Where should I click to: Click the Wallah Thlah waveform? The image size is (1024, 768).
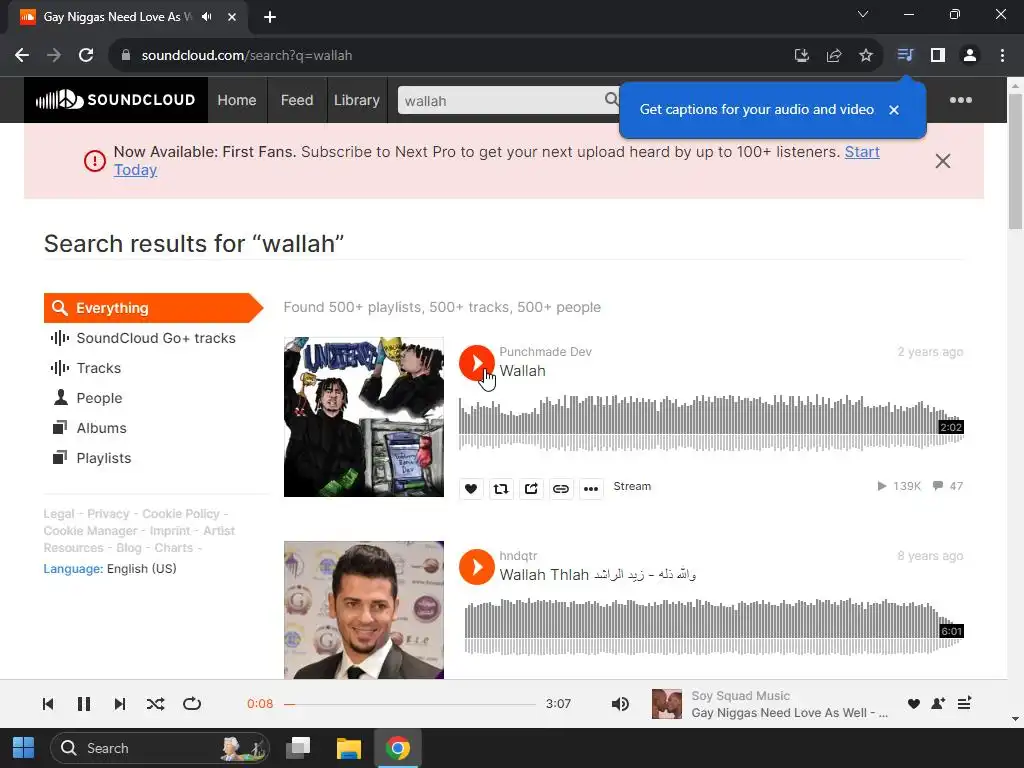[714, 626]
